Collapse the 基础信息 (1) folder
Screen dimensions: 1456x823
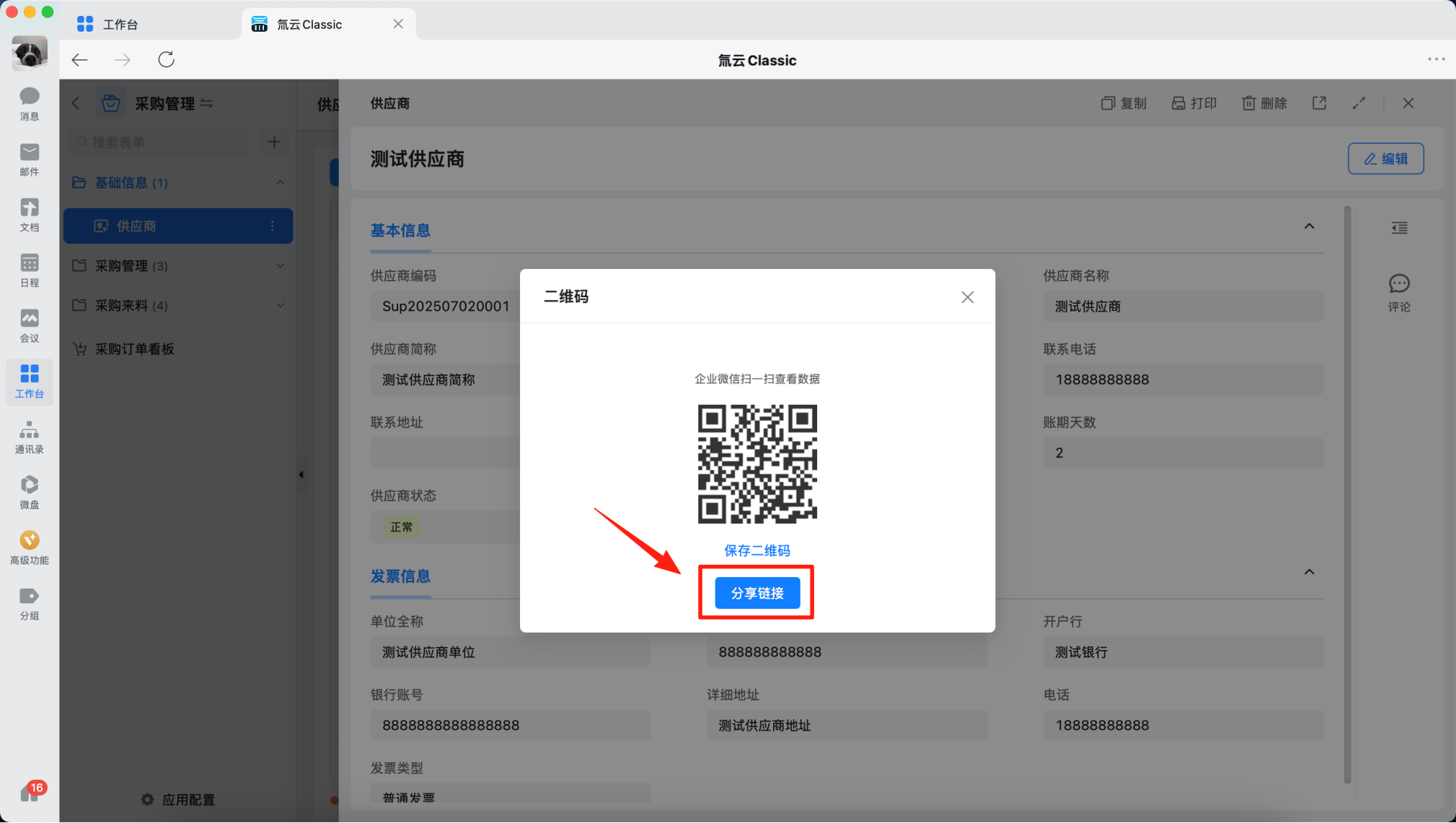tap(280, 182)
